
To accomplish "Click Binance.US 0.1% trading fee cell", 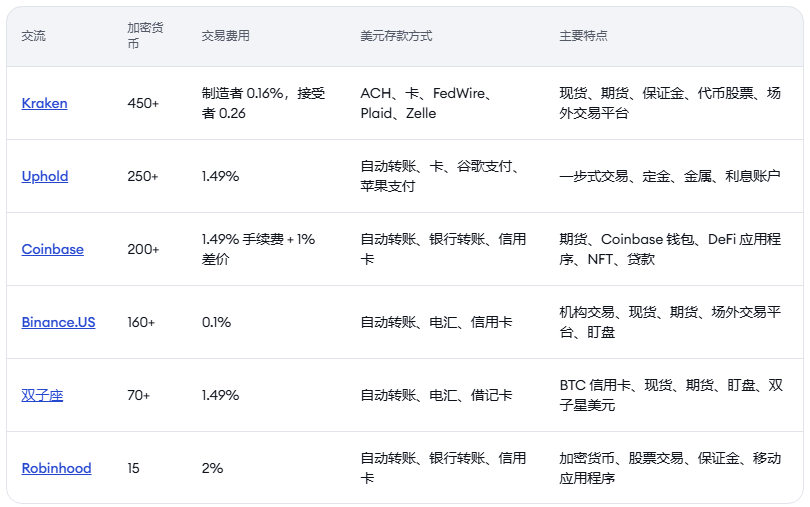I will point(216,322).
